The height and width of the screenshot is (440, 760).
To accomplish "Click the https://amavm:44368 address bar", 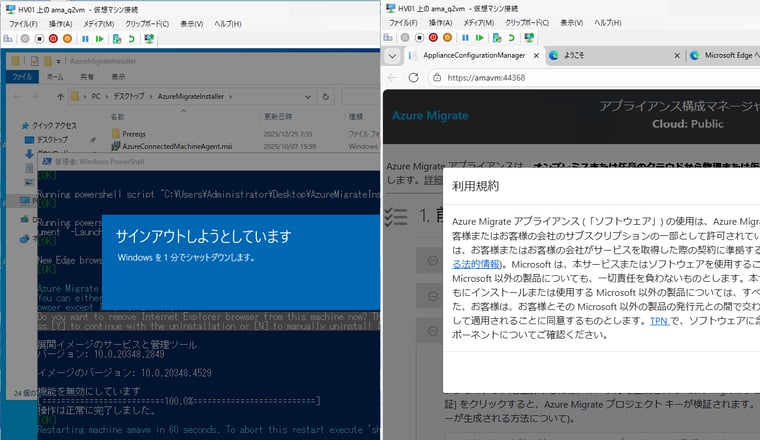I will (594, 78).
